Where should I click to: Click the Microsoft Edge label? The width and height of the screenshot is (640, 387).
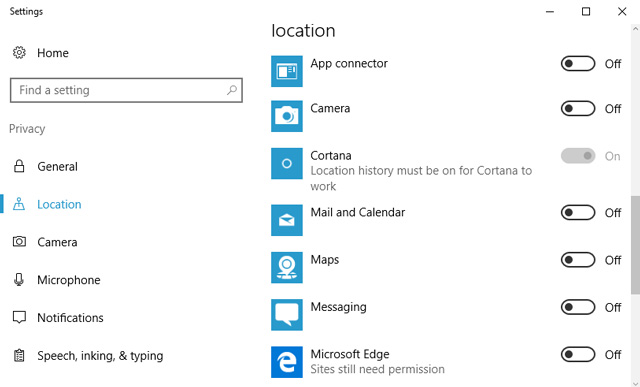coord(350,354)
